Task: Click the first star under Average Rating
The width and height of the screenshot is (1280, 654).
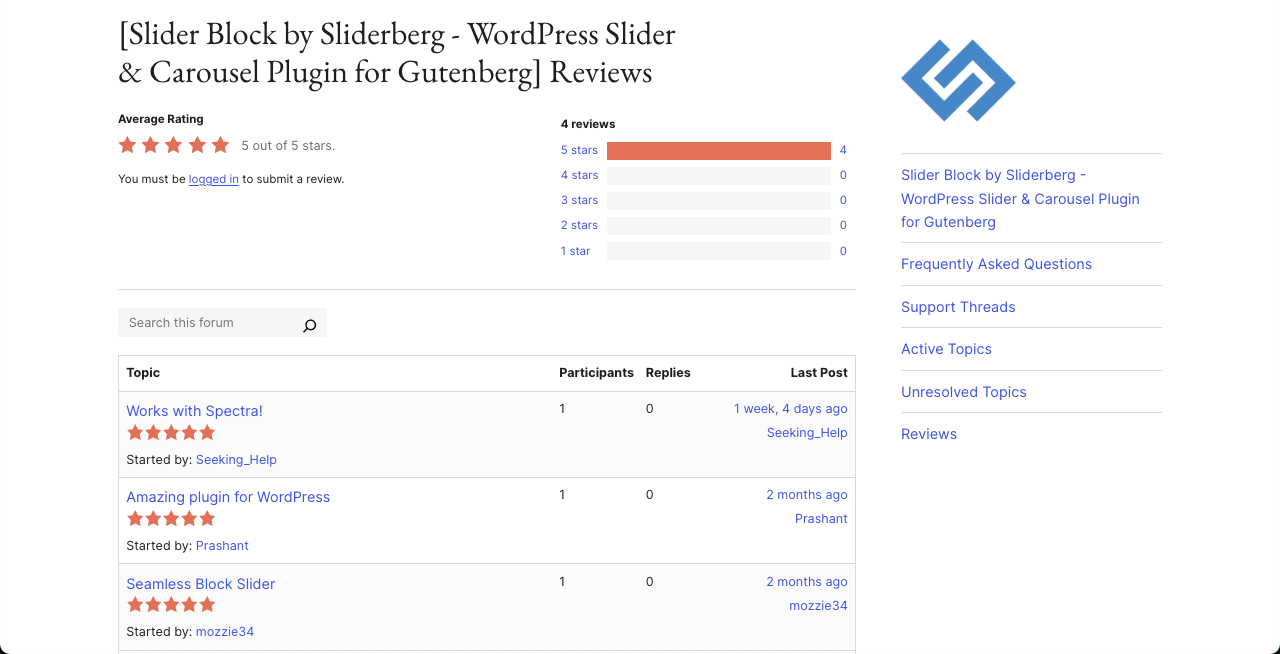Action: tap(127, 144)
